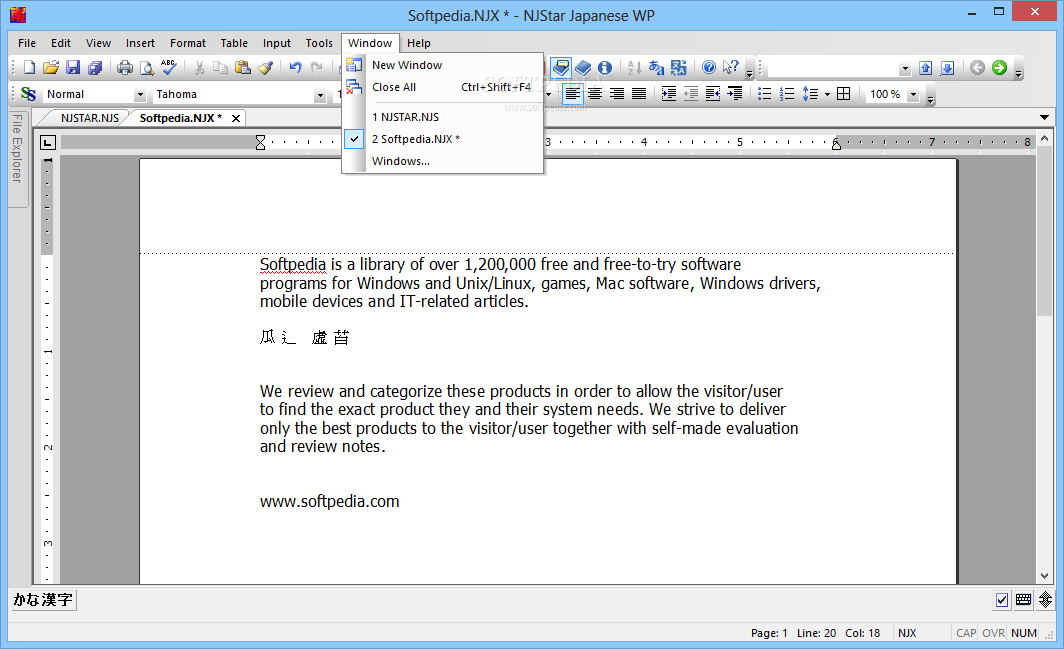Click the Save All icon
1064x649 pixels.
tap(95, 67)
